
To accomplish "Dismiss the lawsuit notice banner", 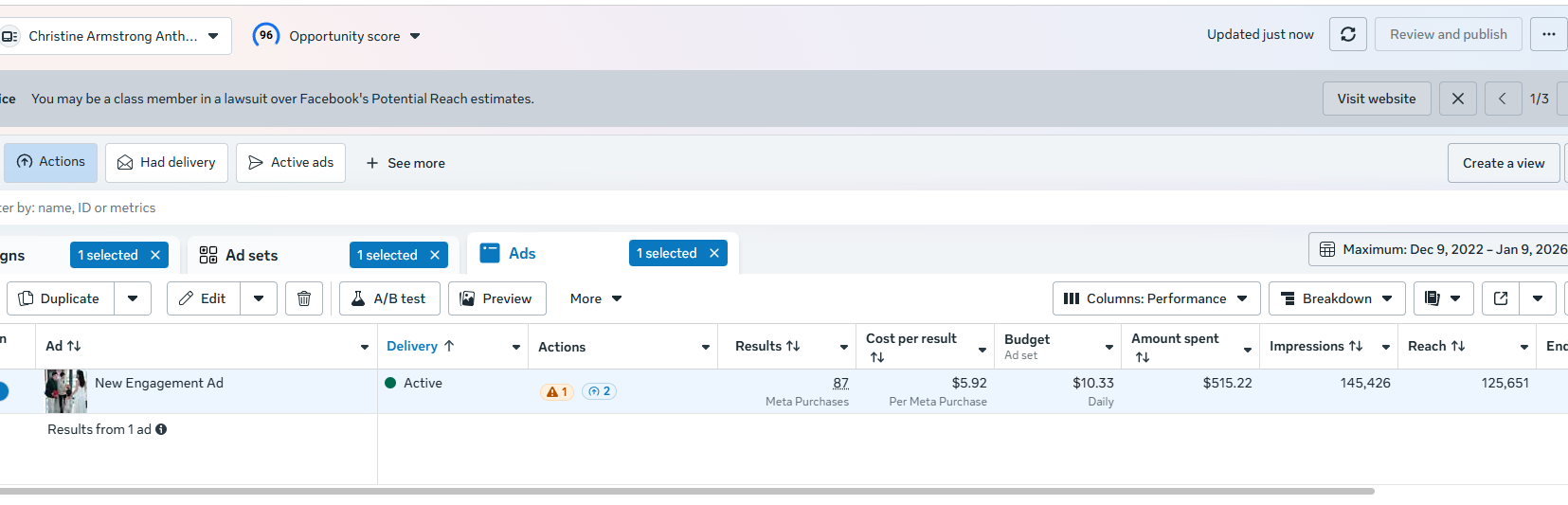I will 1458,99.
